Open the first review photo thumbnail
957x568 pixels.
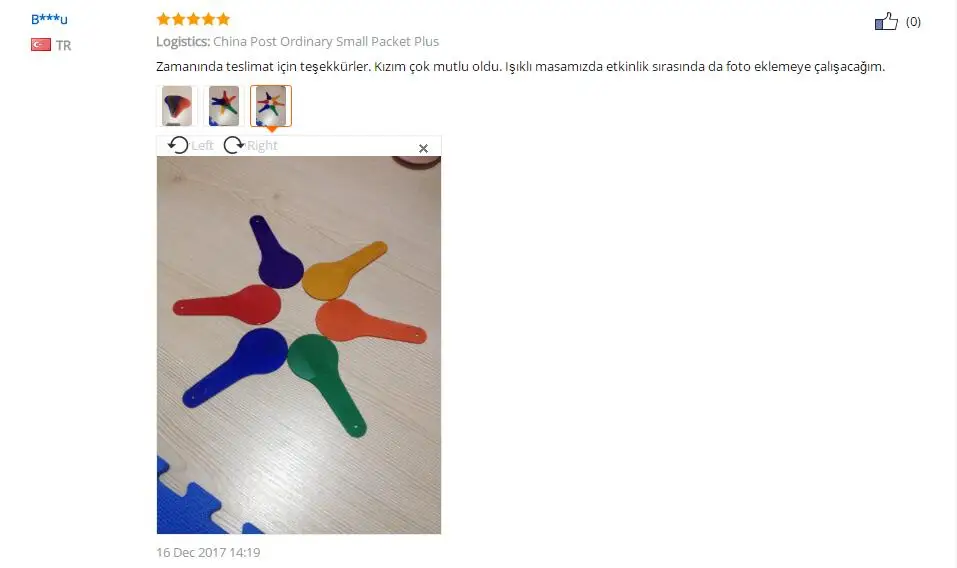[177, 106]
